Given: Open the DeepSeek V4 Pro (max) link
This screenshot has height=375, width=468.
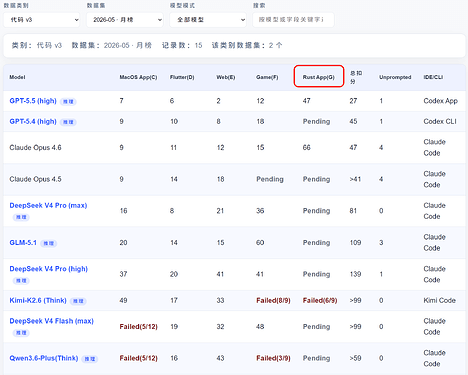Looking at the screenshot, I should 48,205.
